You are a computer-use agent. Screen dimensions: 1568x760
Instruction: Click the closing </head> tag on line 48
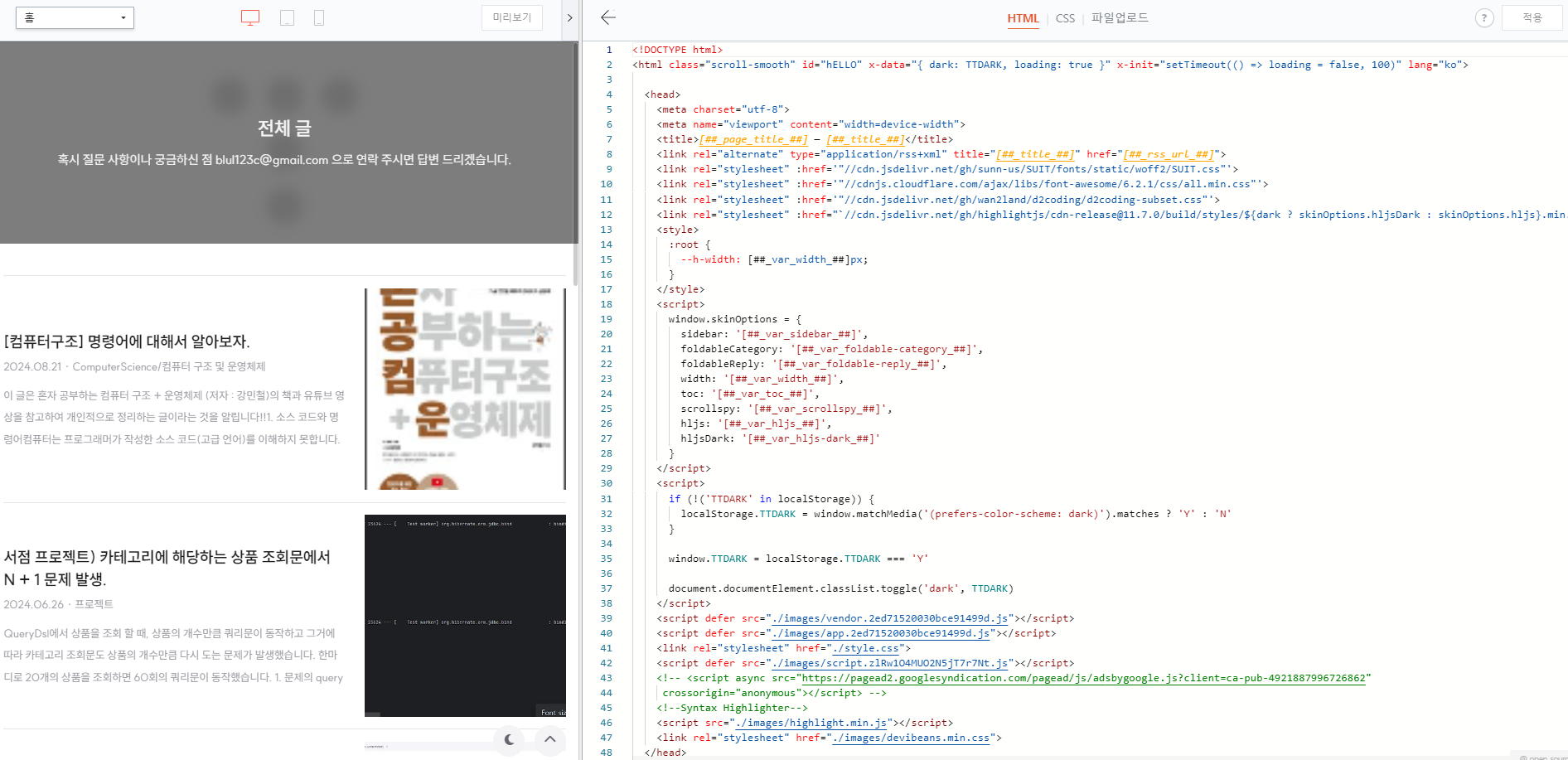[665, 753]
